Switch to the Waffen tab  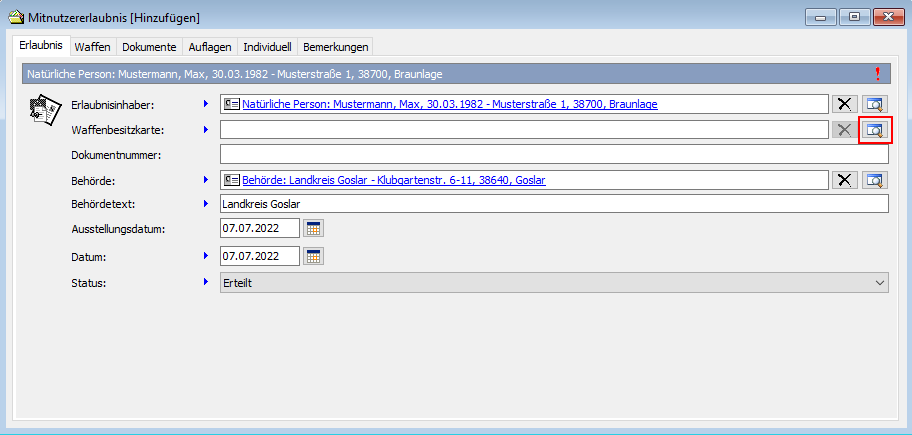[92, 47]
